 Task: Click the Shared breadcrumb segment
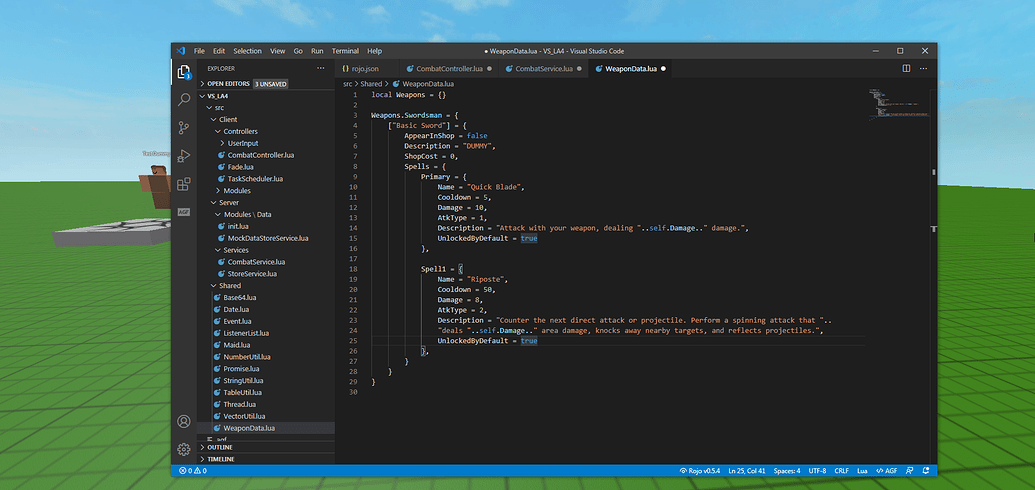point(371,84)
